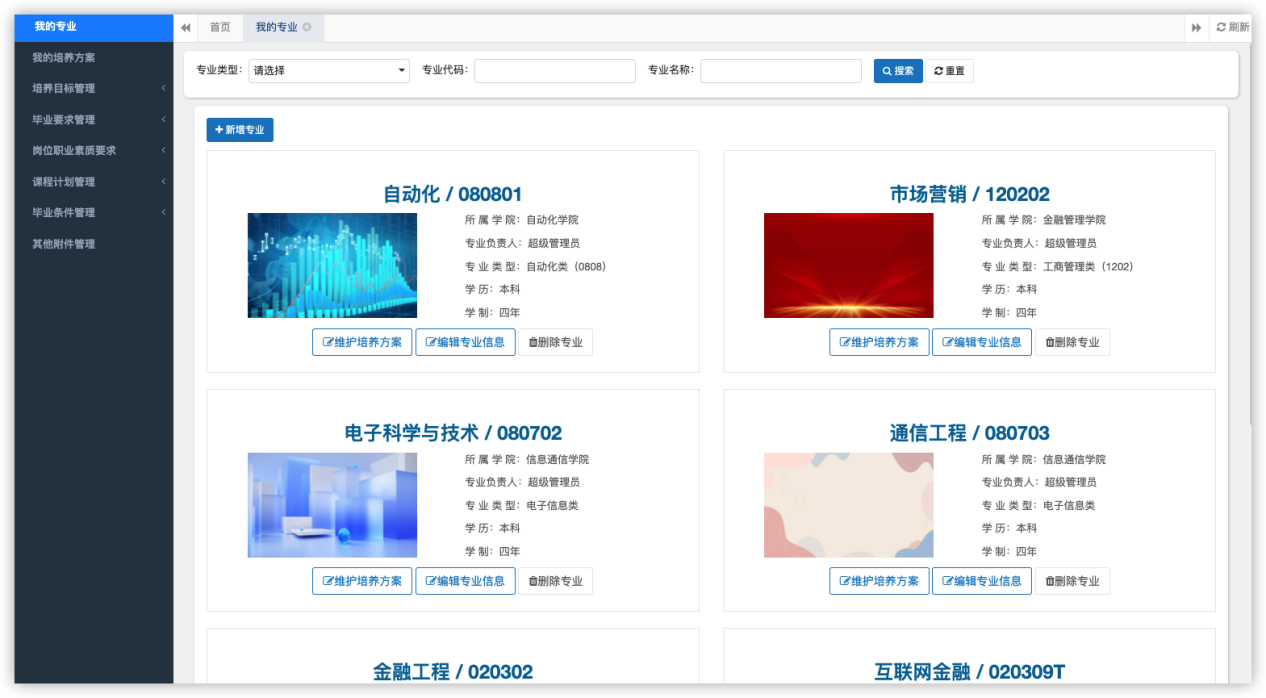Click the 重置 reset button
This screenshot has width=1266, height=698.
(949, 71)
